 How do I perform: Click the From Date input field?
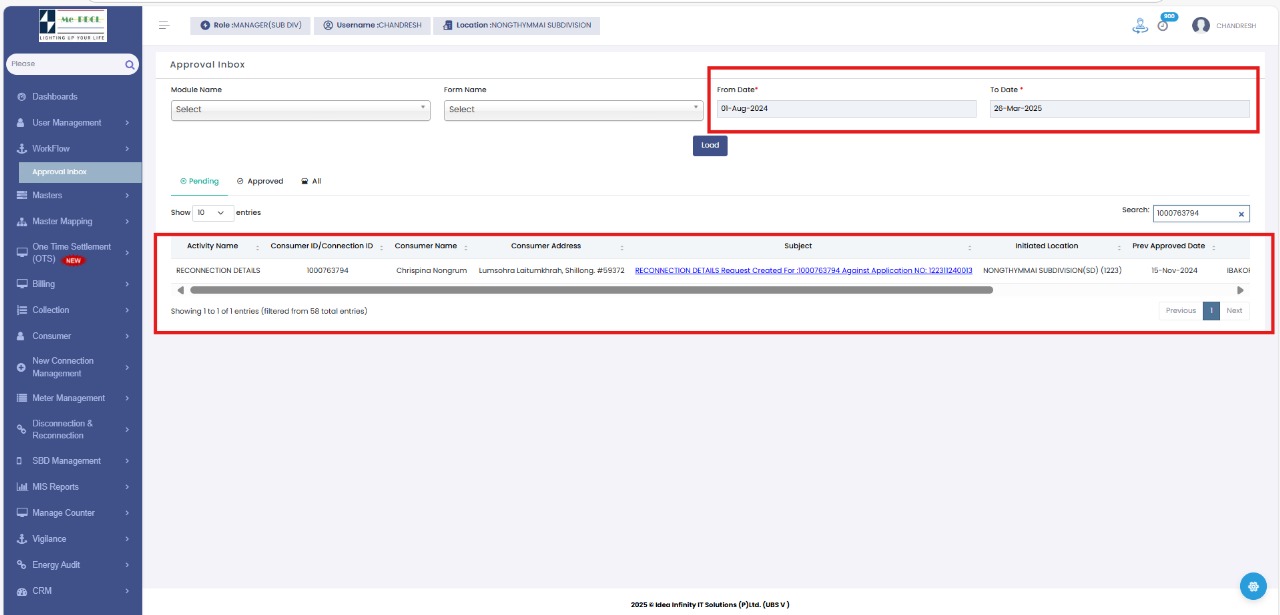pos(846,109)
